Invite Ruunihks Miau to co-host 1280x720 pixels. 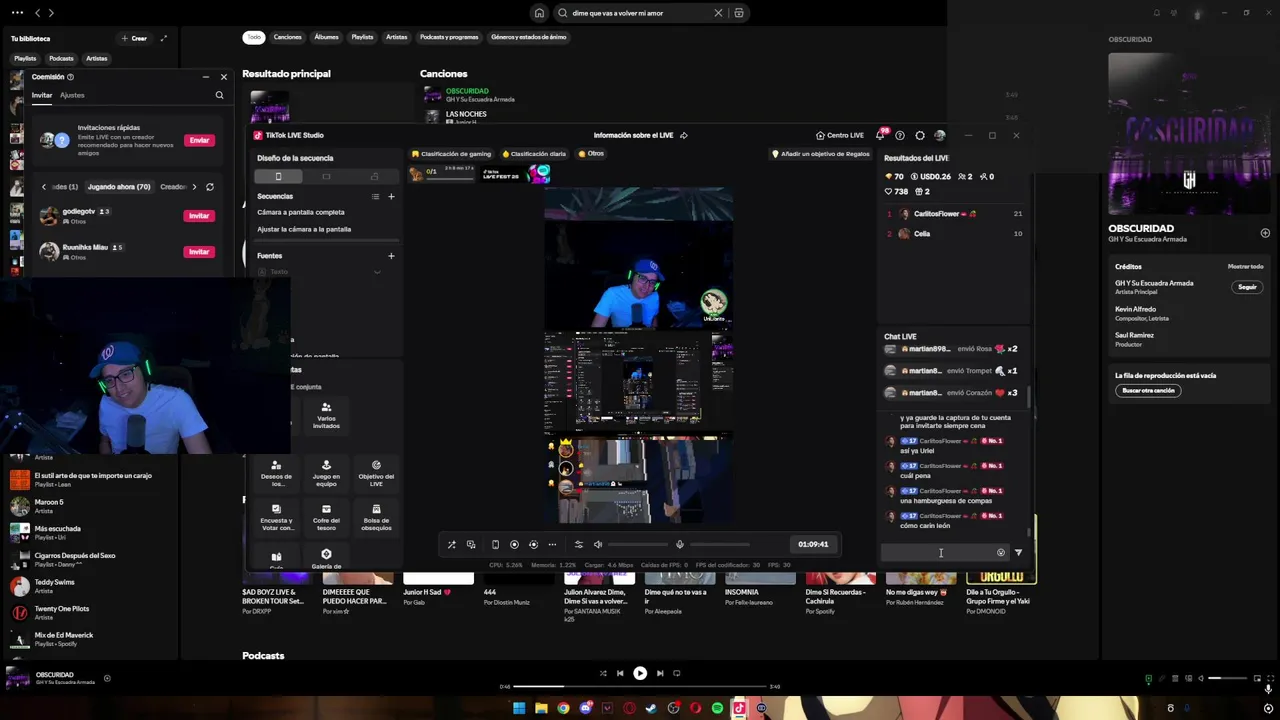[x=199, y=252]
